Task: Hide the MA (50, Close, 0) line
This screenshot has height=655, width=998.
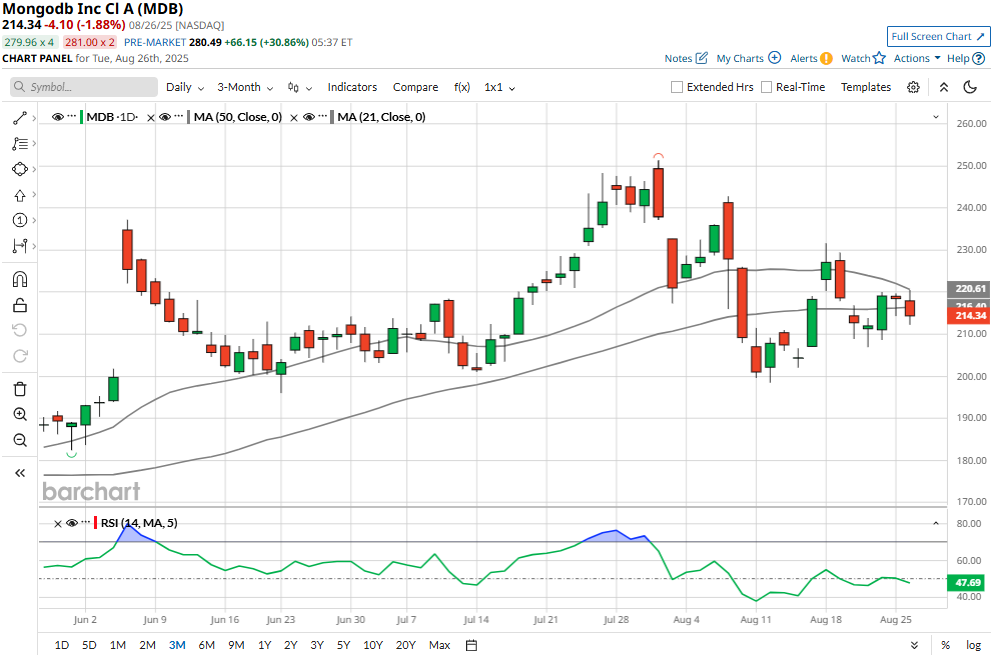Action: [x=165, y=117]
